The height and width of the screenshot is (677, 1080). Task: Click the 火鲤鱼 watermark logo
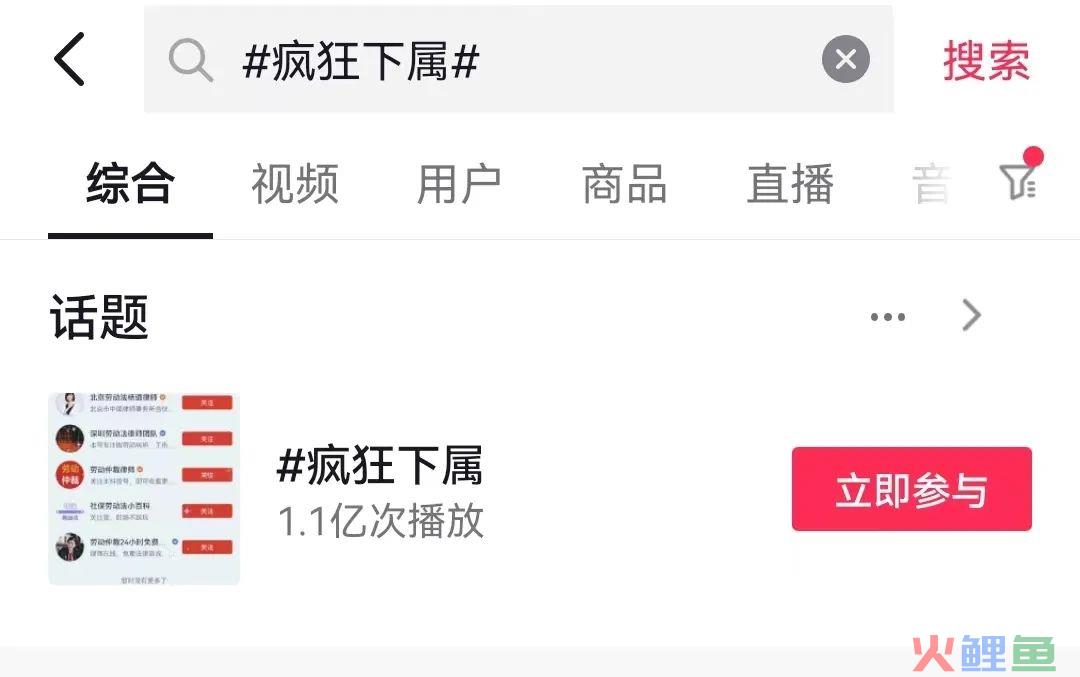[984, 653]
